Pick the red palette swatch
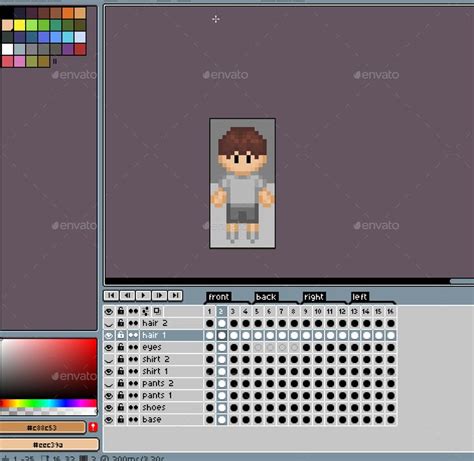This screenshot has height=461, width=474. pos(80,49)
